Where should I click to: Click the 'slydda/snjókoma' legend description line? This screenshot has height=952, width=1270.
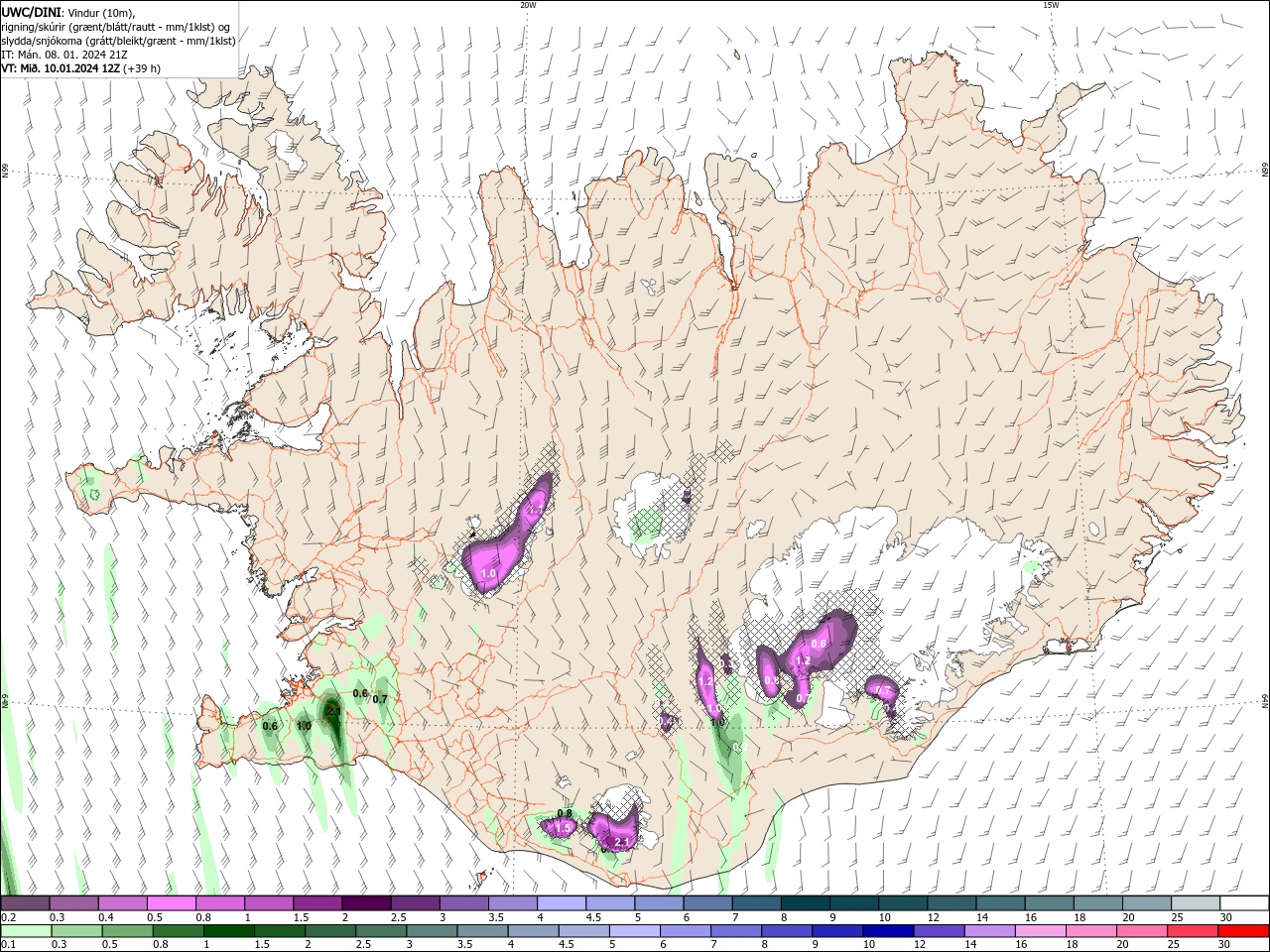click(x=119, y=41)
